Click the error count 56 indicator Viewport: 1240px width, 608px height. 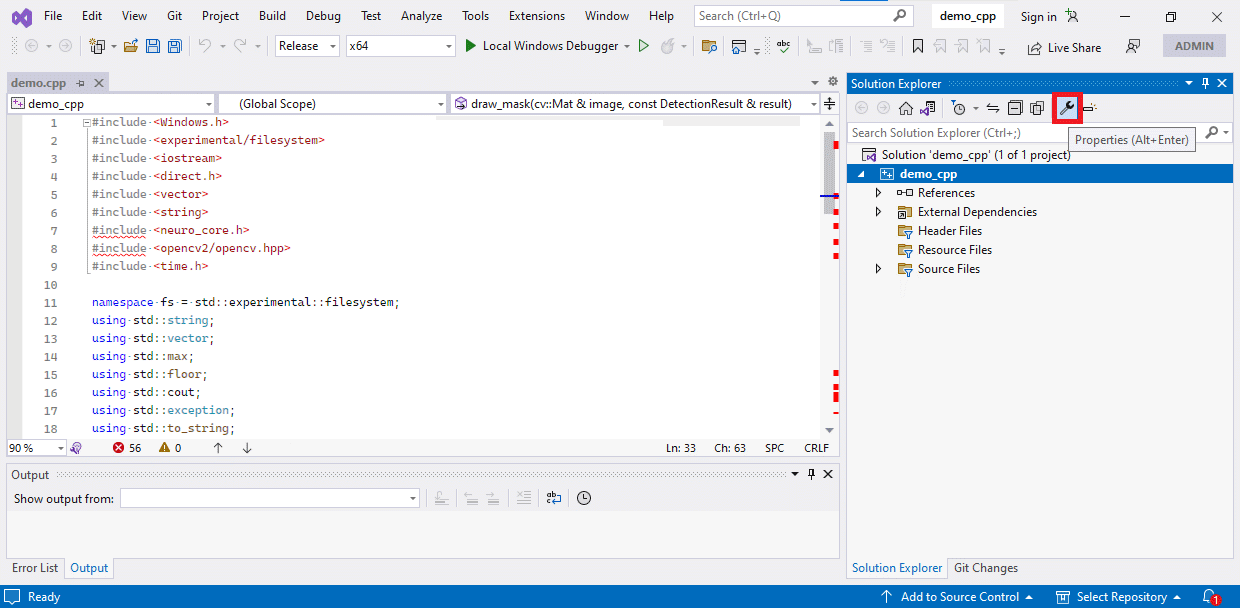(x=127, y=448)
